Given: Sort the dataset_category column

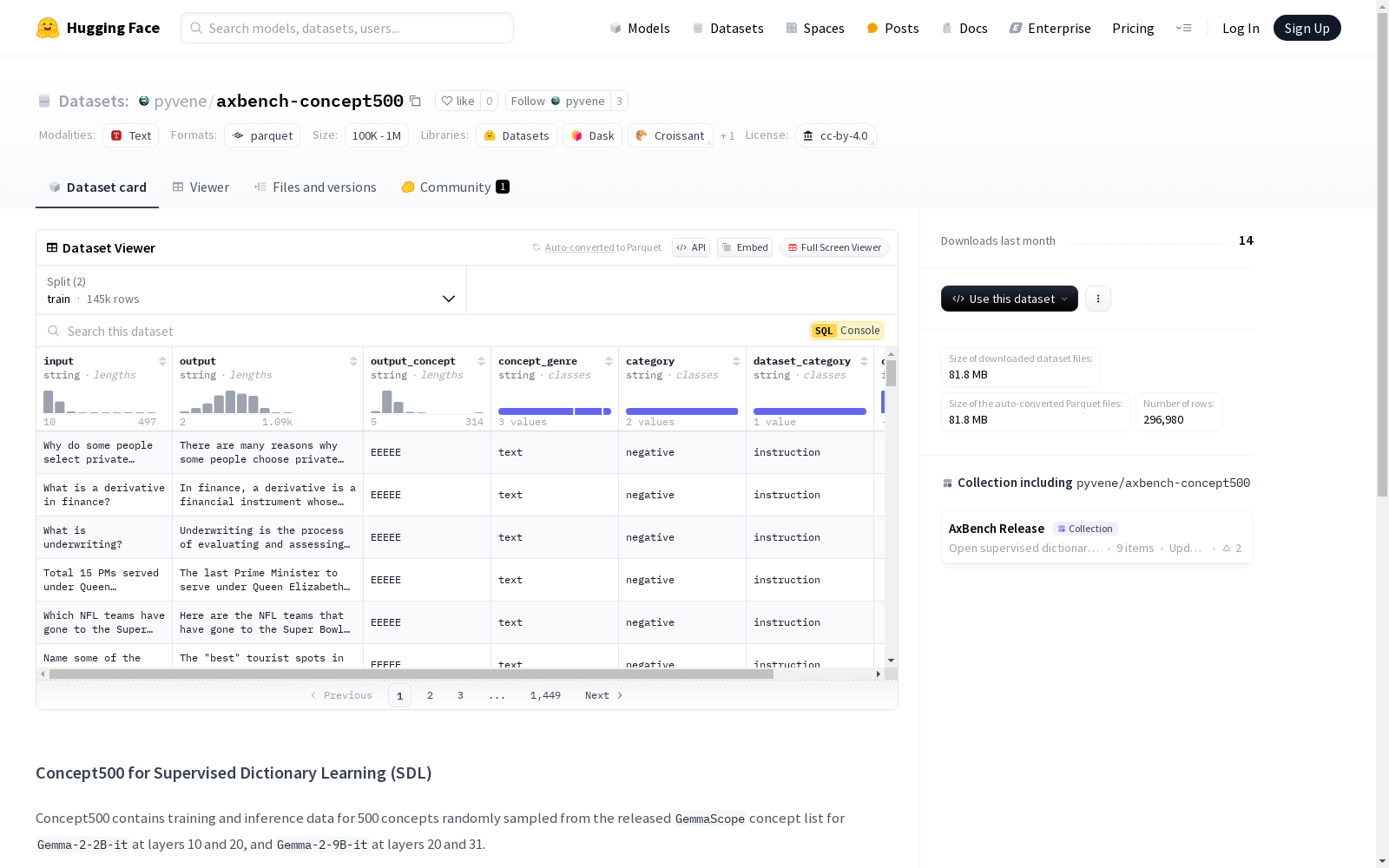Looking at the screenshot, I should 864,361.
